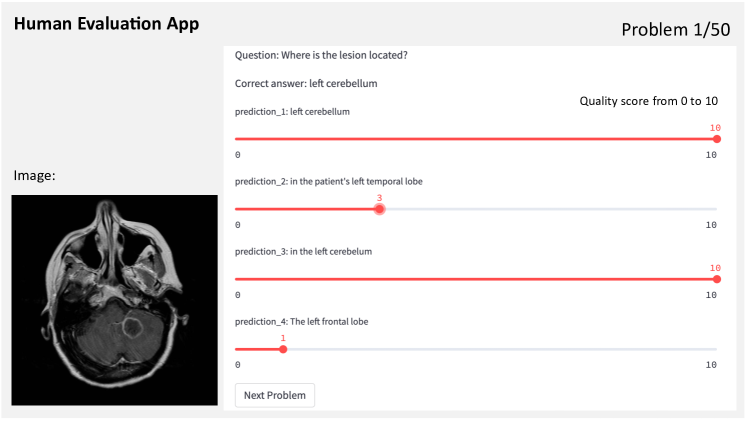Click the prediction_1 slider handle at 10
747x421 pixels.
pos(717,139)
